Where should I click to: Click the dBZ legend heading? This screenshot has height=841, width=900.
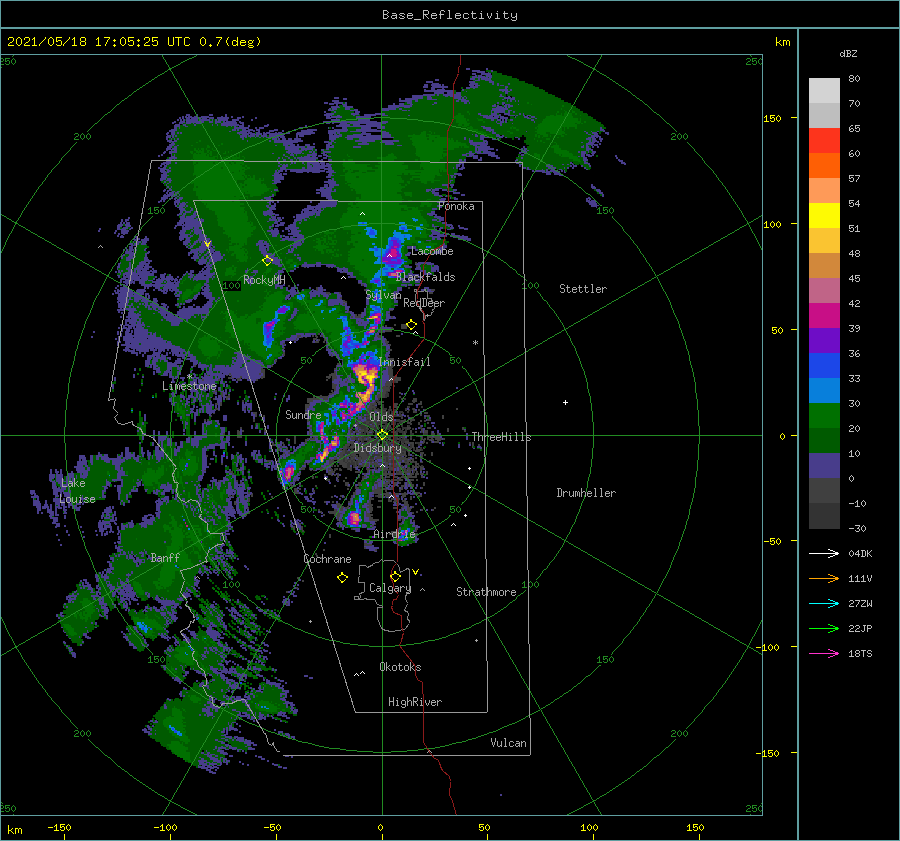pyautogui.click(x=848, y=53)
